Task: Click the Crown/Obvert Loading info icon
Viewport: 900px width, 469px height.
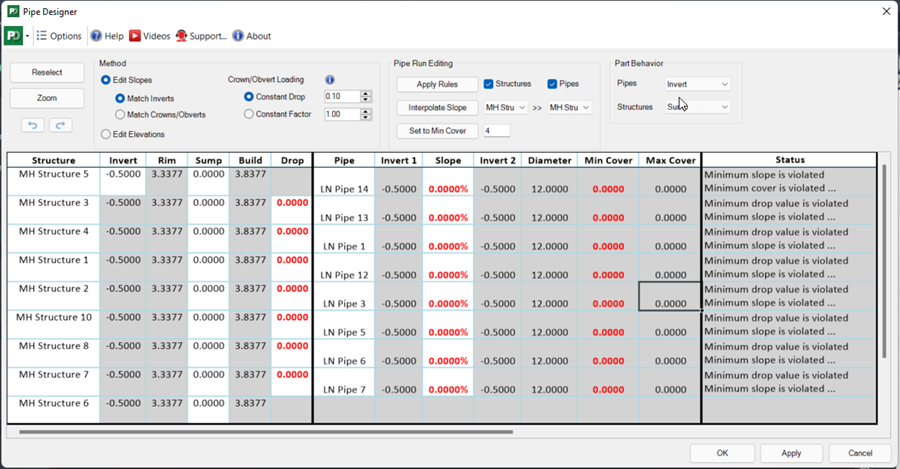Action: [329, 80]
